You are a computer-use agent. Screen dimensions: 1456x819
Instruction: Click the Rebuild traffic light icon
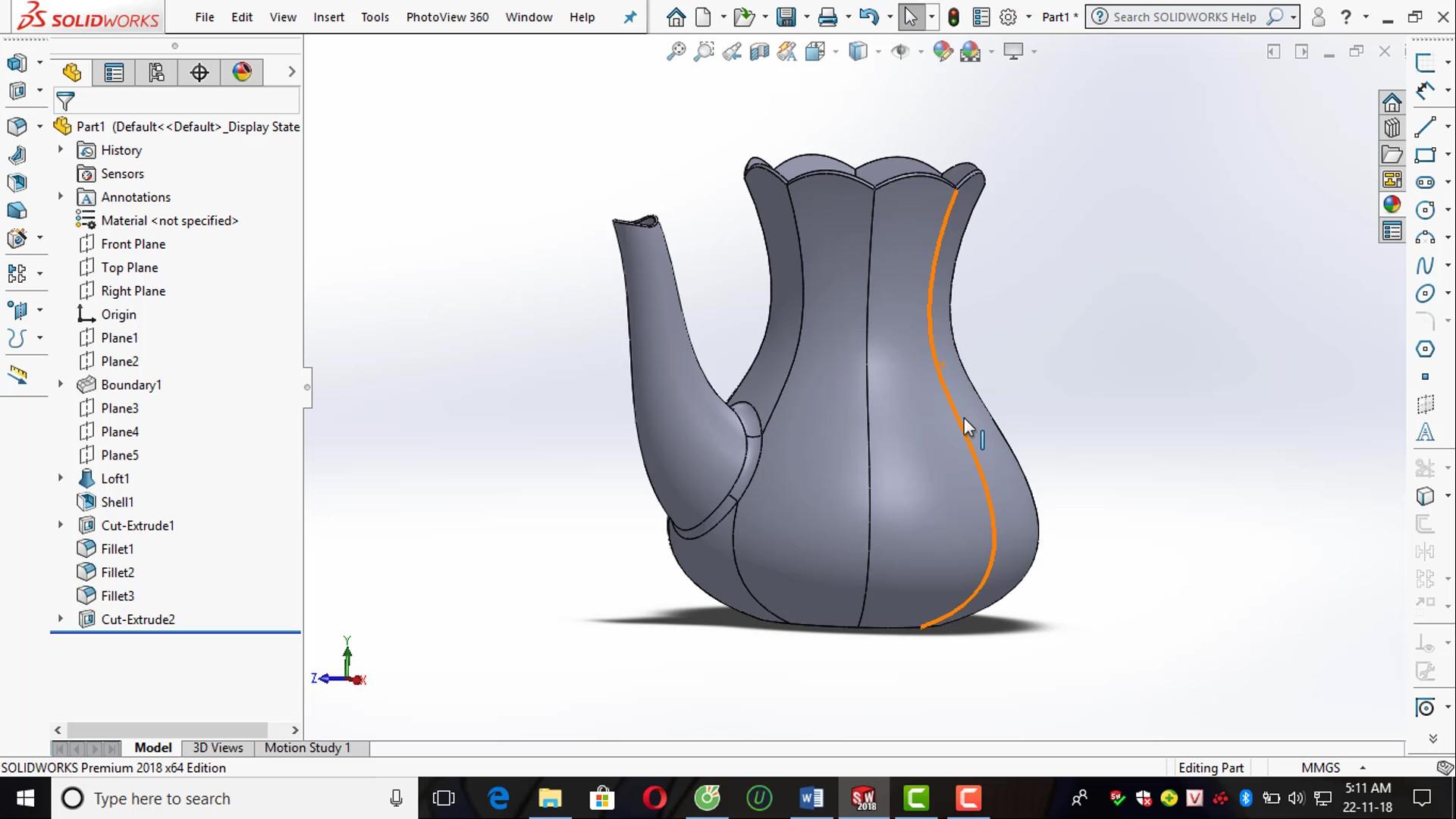tap(954, 17)
